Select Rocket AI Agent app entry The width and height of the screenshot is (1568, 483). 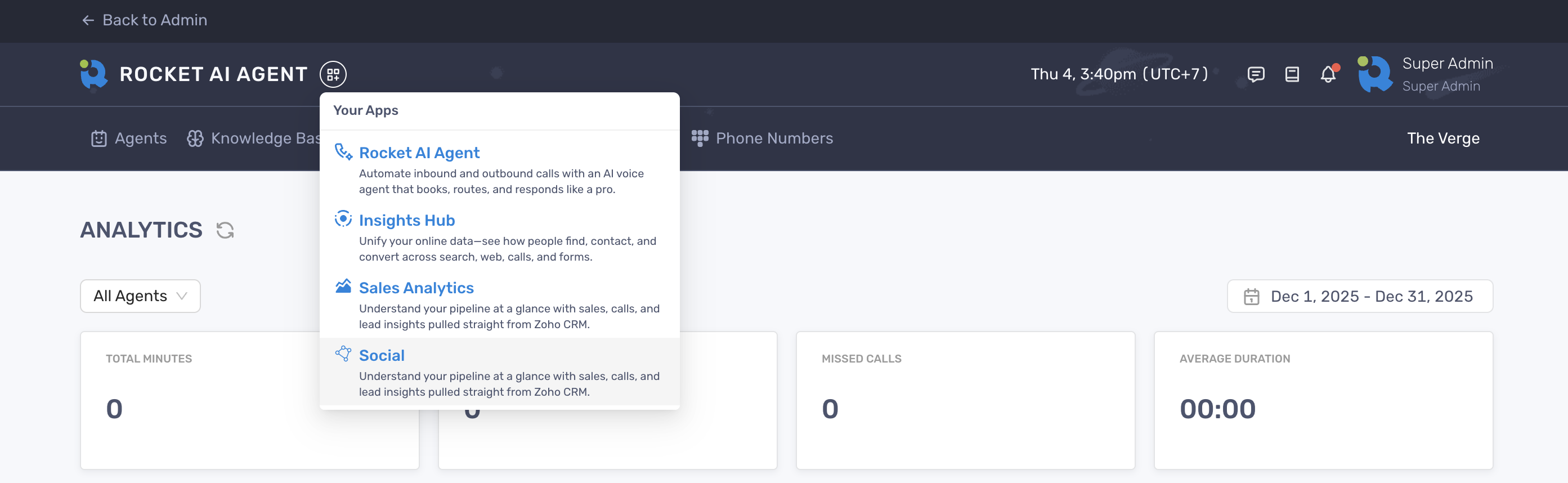point(419,152)
